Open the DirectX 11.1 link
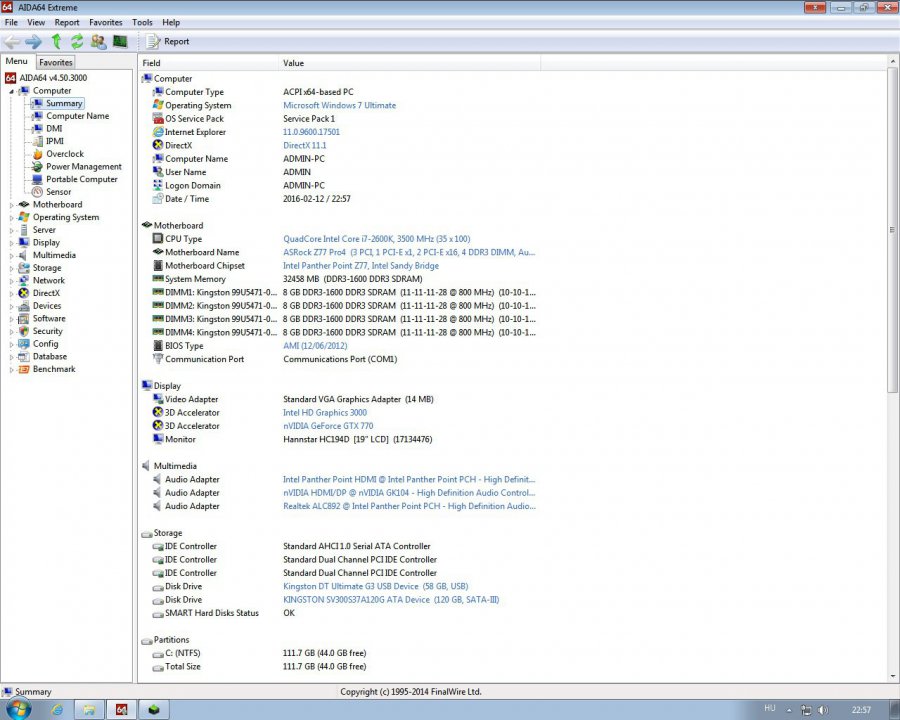Viewport: 900px width, 720px height. 304,145
